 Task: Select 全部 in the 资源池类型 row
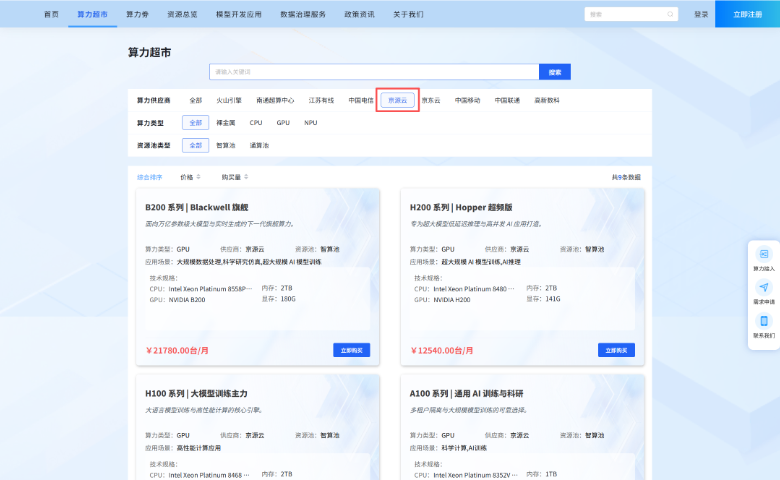pos(195,145)
